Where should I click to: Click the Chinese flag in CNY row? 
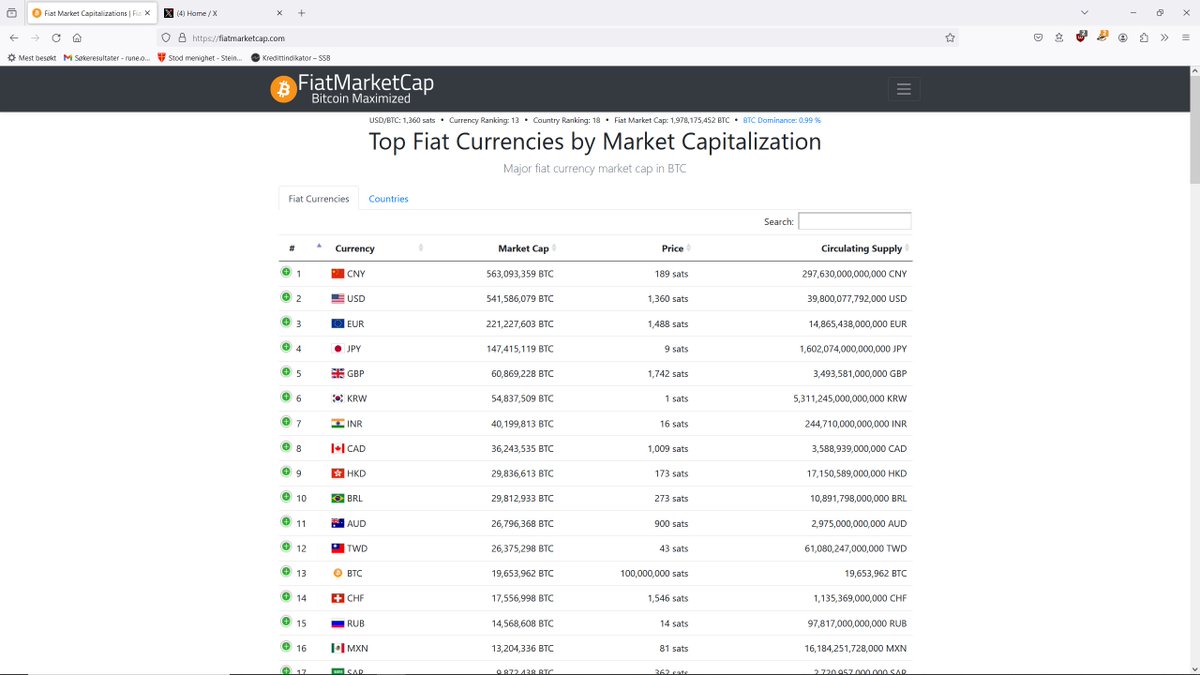click(338, 273)
